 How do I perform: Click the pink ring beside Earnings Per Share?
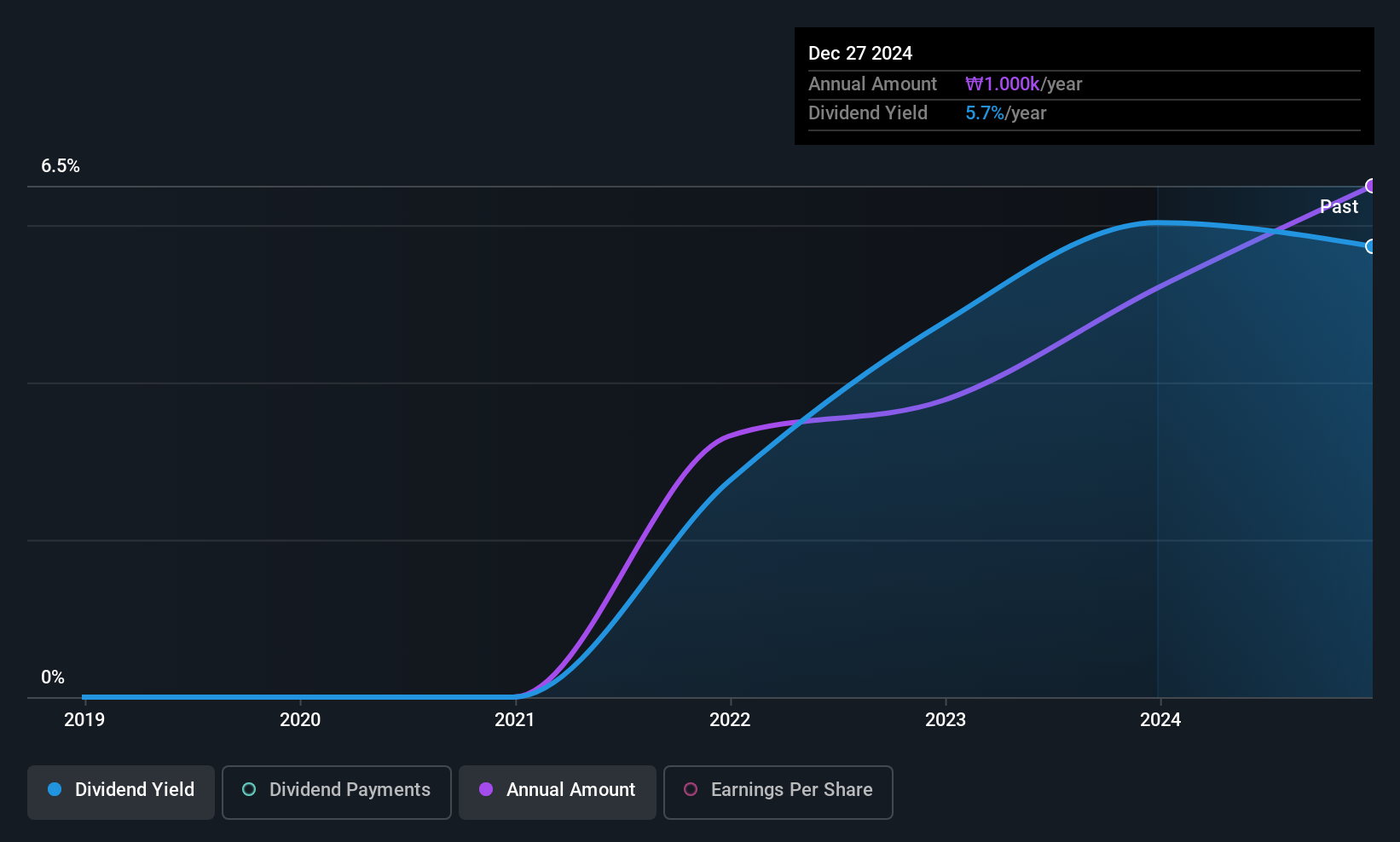(691, 789)
